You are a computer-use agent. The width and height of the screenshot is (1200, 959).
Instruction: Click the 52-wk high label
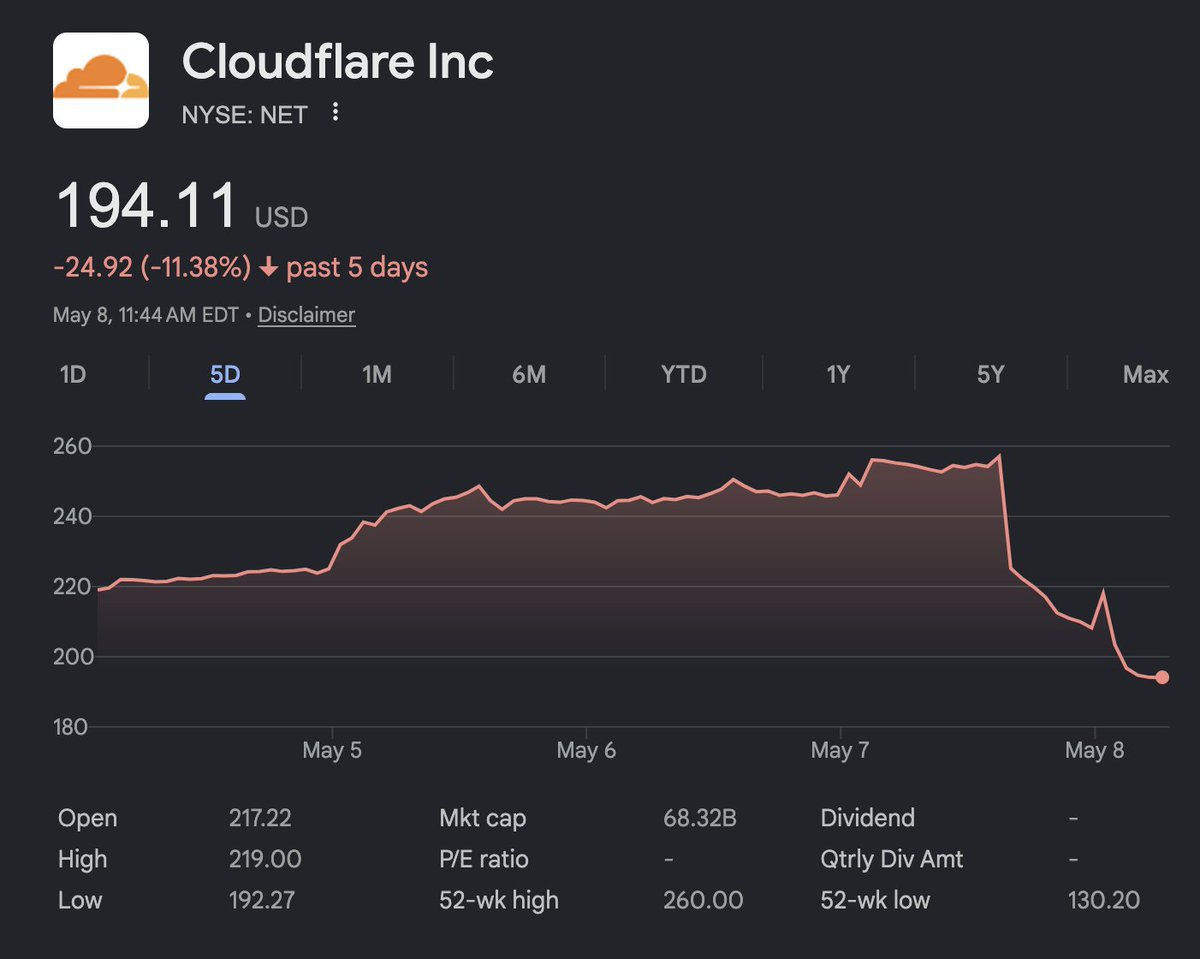[499, 900]
